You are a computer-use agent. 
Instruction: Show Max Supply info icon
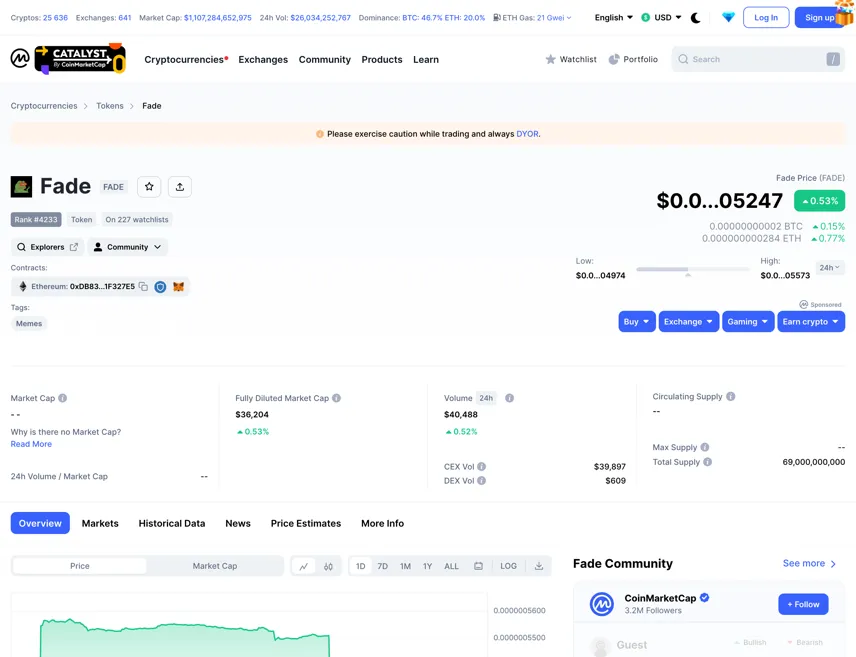[x=705, y=447]
